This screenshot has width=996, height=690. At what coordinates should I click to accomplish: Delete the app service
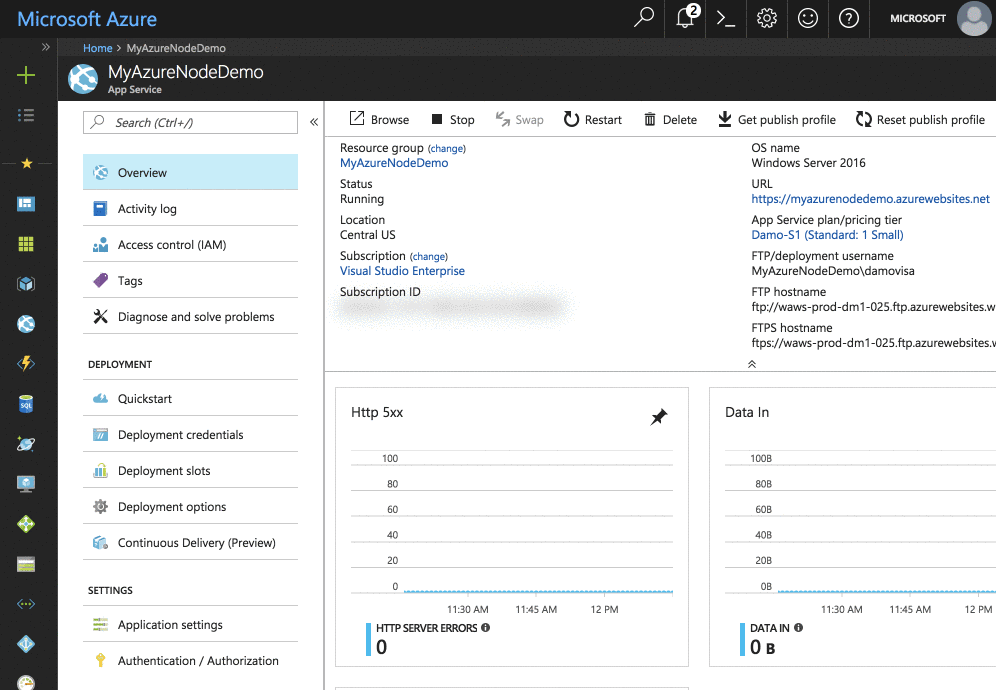pyautogui.click(x=670, y=119)
